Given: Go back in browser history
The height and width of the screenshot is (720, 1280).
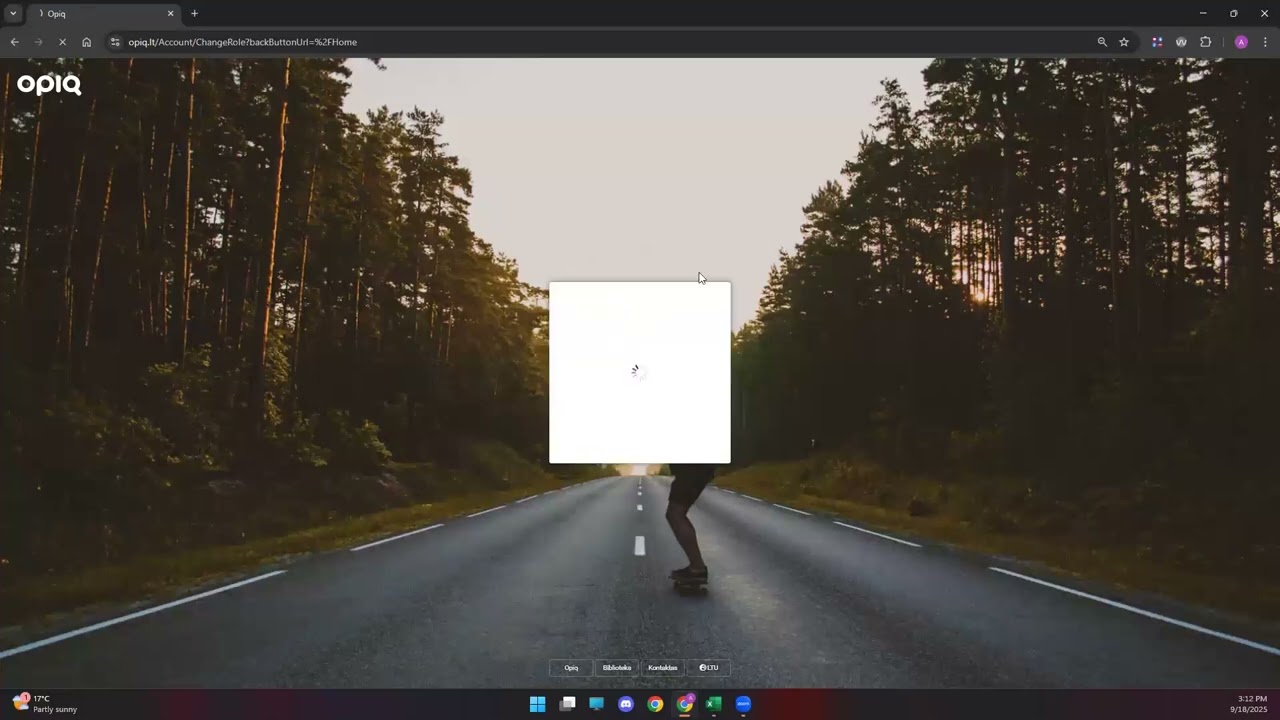Looking at the screenshot, I should pyautogui.click(x=14, y=42).
